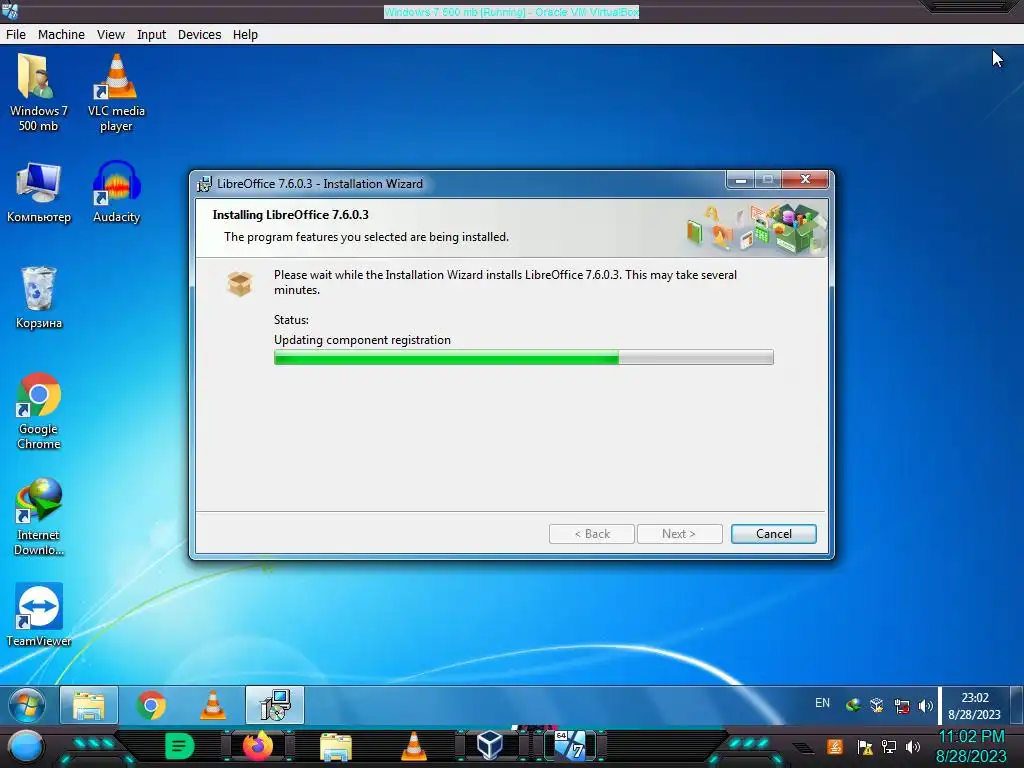Open Firefox on the host taskbar
1024x768 pixels.
[257, 746]
